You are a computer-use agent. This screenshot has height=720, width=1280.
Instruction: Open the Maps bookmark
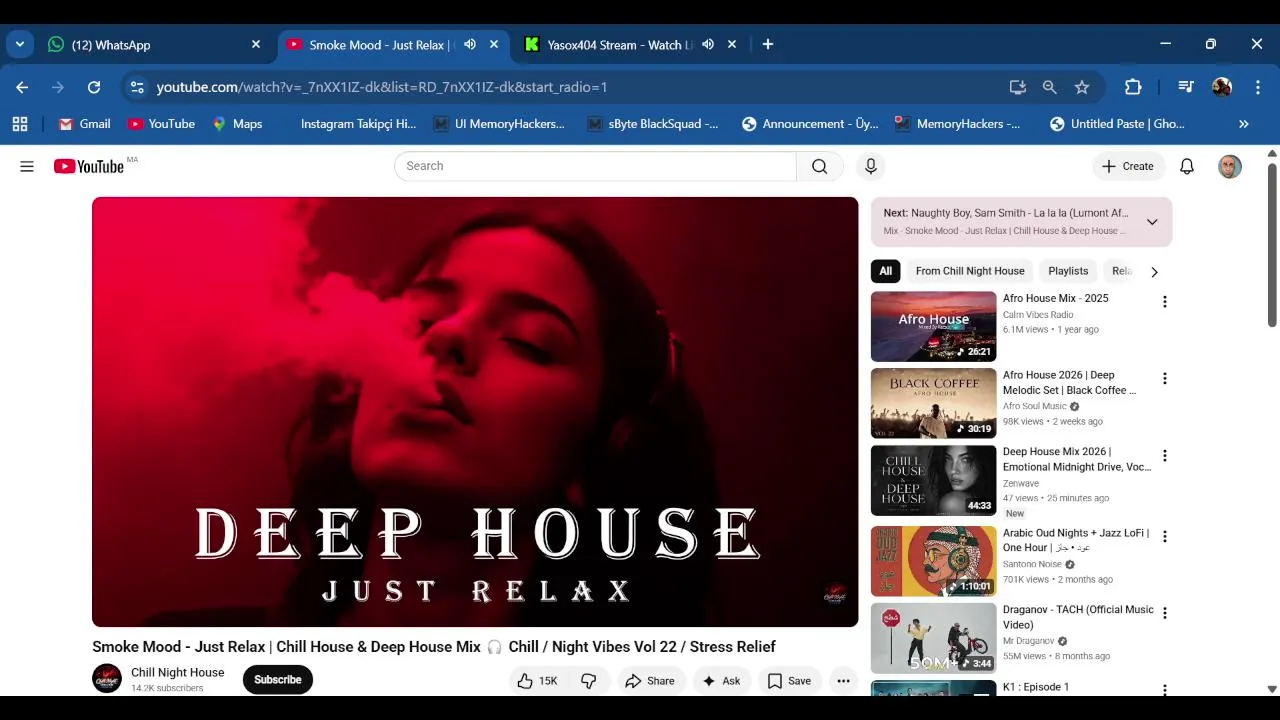[237, 124]
